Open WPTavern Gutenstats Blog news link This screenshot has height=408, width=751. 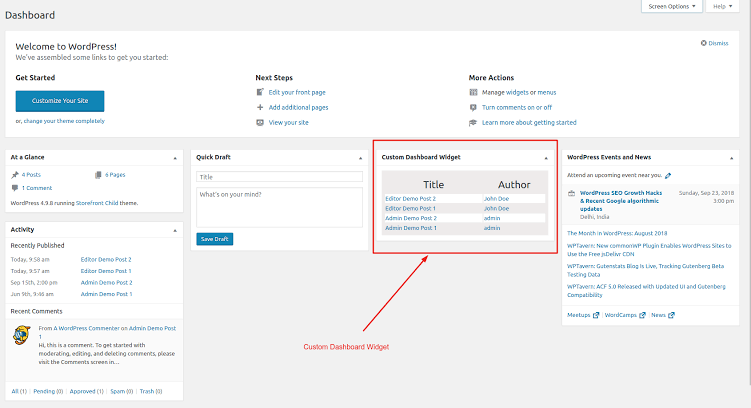pos(645,270)
